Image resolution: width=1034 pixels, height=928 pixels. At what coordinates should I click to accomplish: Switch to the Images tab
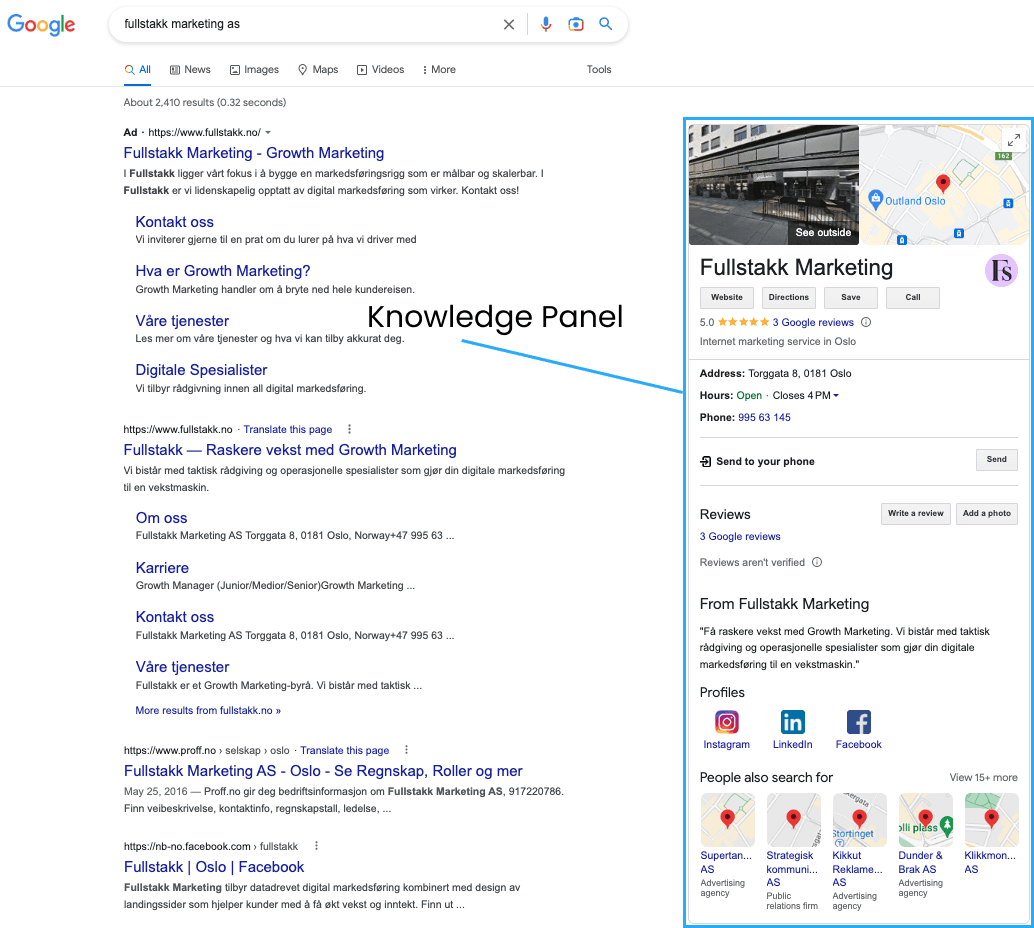(x=254, y=69)
